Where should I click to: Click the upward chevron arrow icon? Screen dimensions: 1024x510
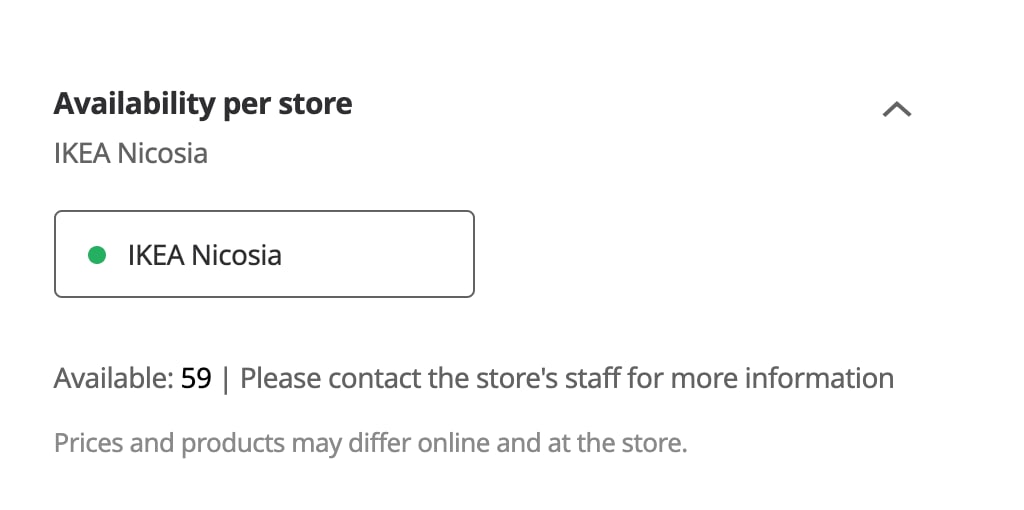(x=897, y=110)
